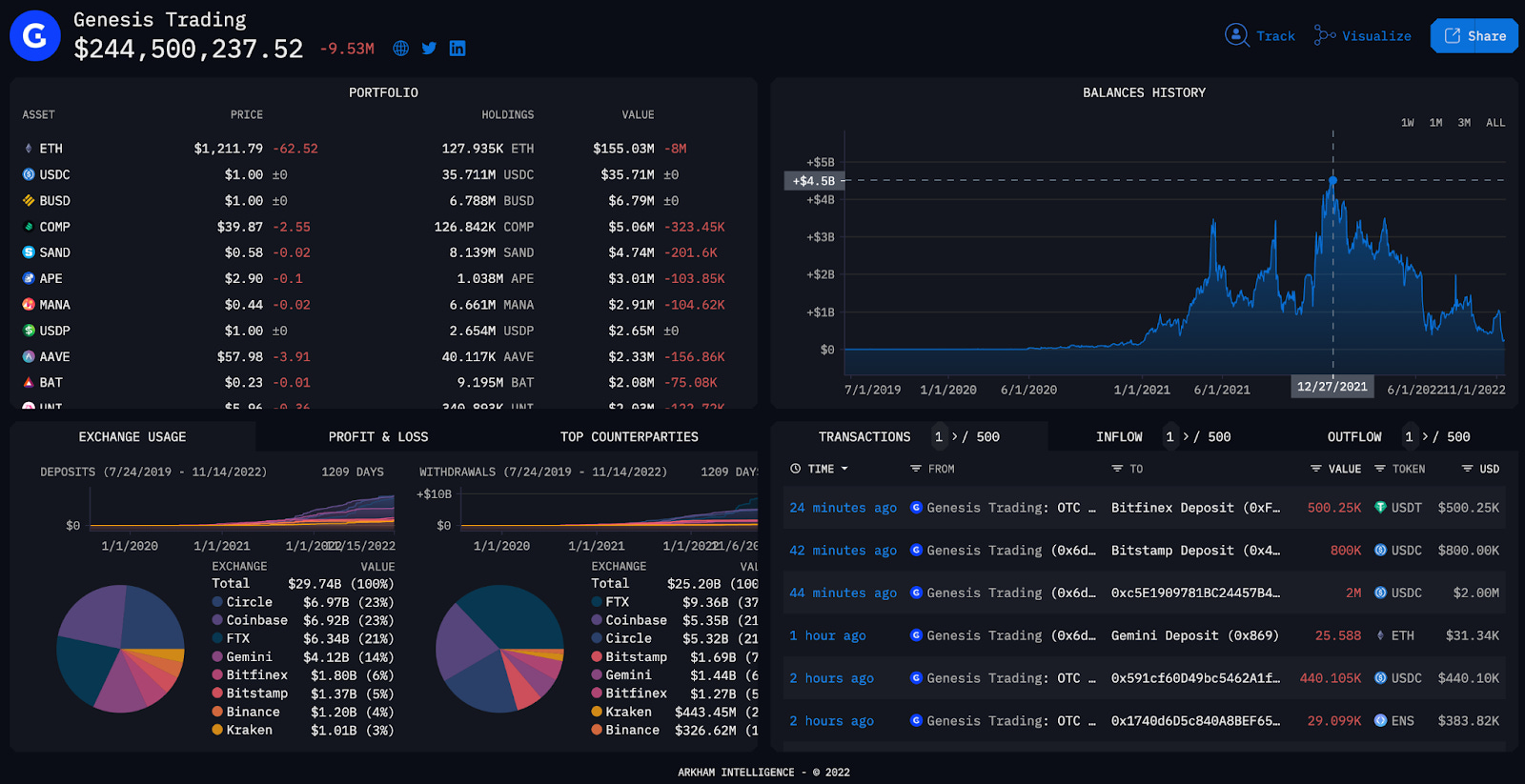Click the APE asset icon
1525x784 pixels.
(x=29, y=278)
